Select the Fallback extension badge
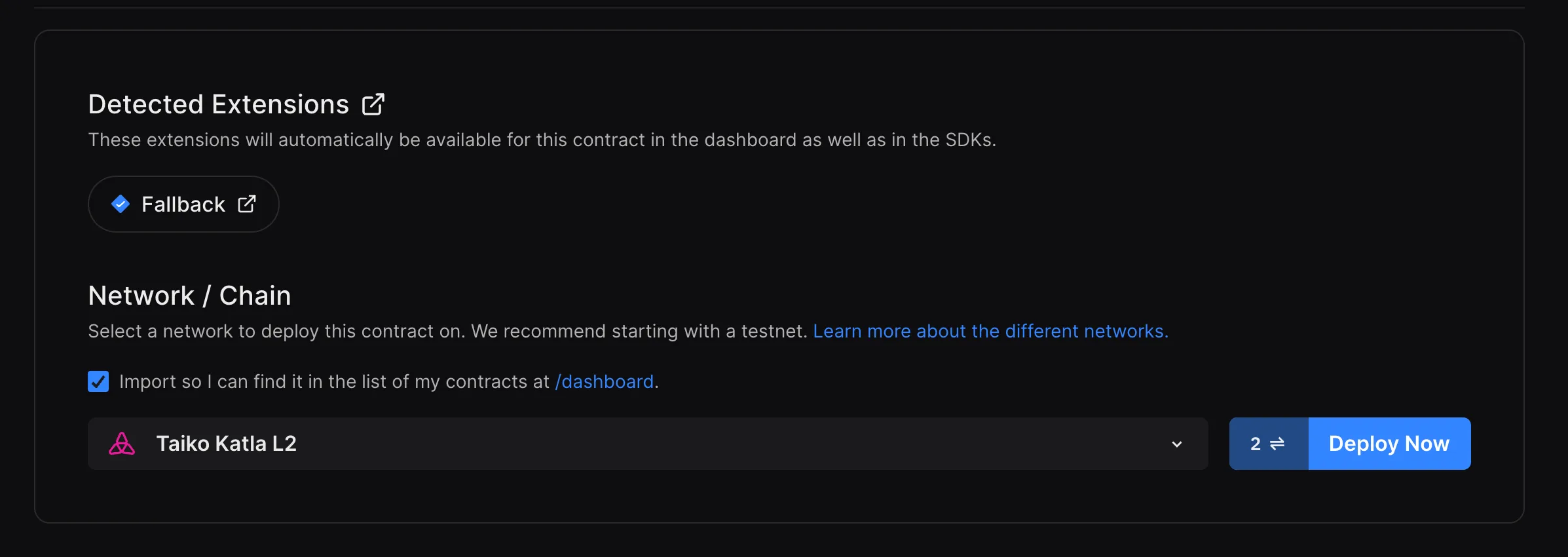Screen dimensions: 1568x557 (x=183, y=204)
